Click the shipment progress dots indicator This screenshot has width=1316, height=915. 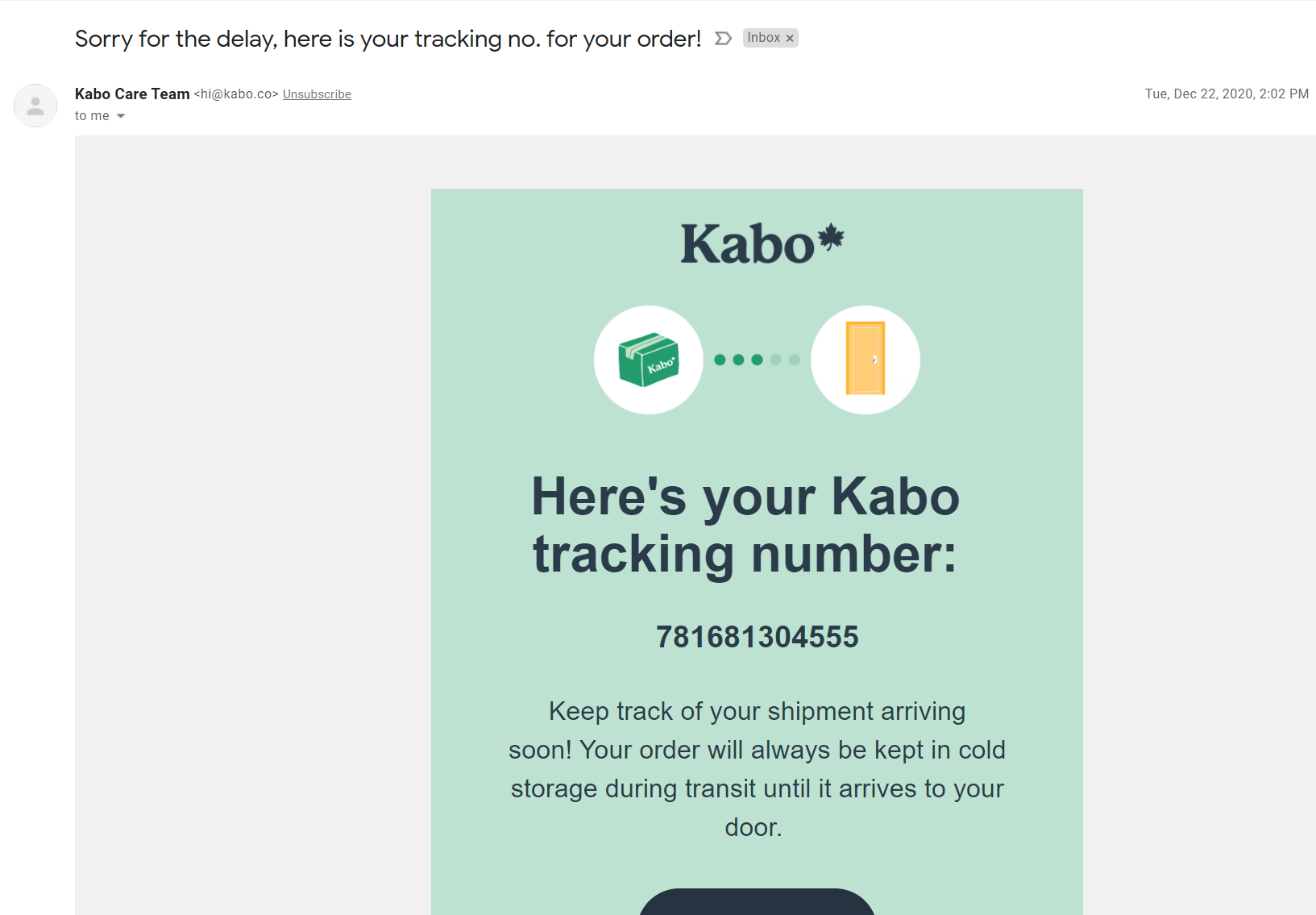(757, 360)
